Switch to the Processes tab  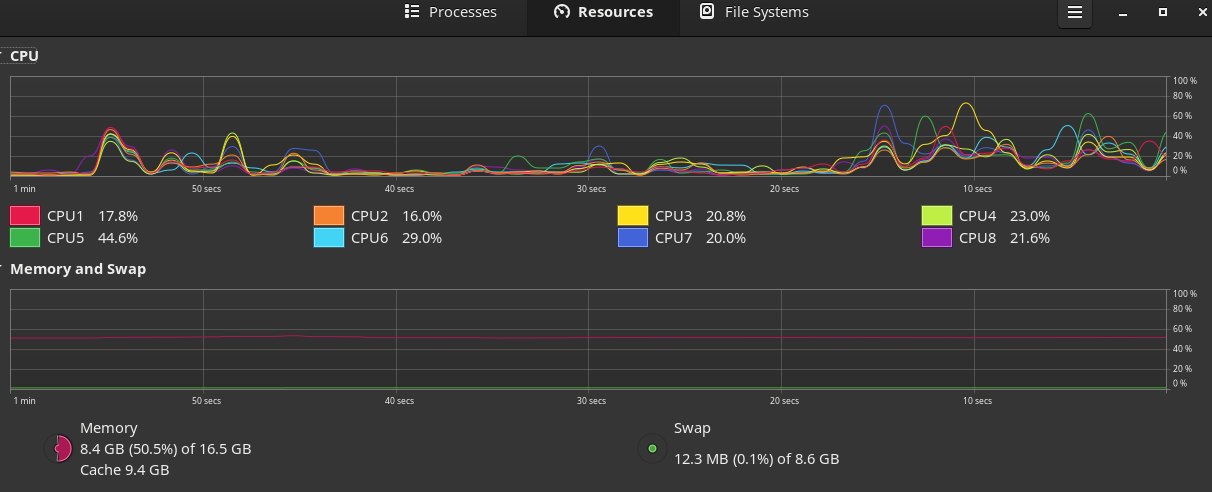[x=450, y=13]
